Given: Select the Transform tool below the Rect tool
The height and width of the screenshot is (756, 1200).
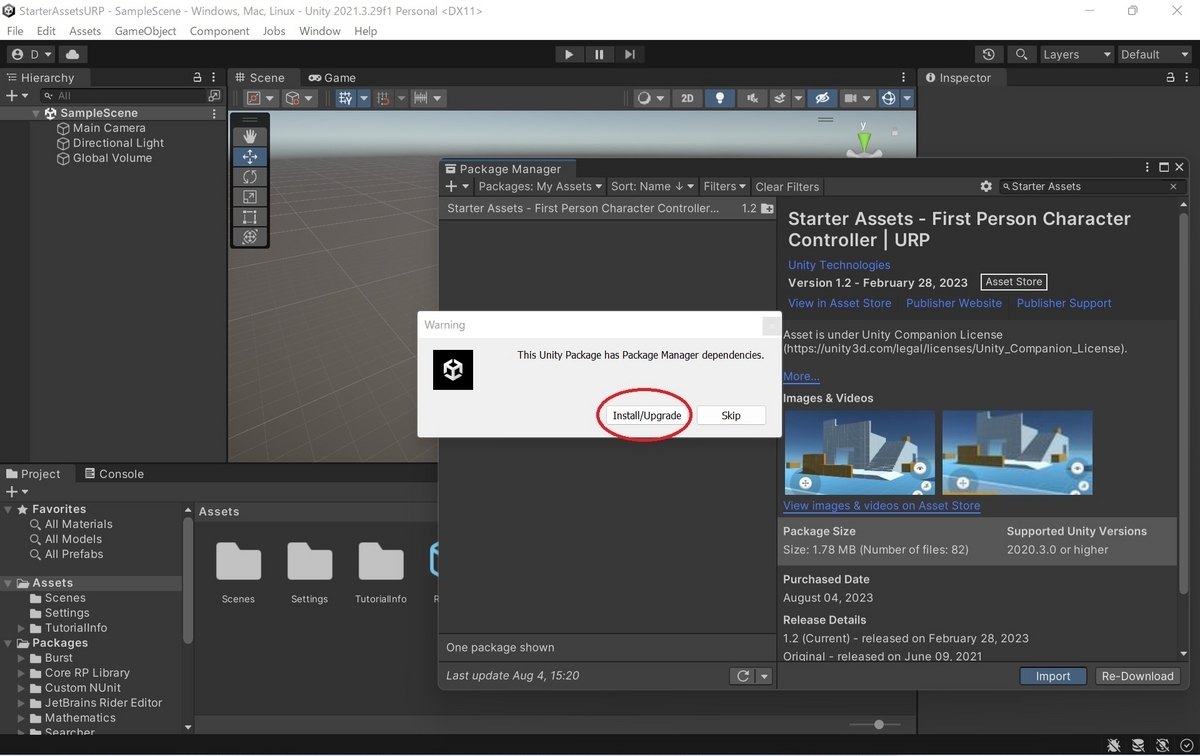Looking at the screenshot, I should click(x=248, y=238).
